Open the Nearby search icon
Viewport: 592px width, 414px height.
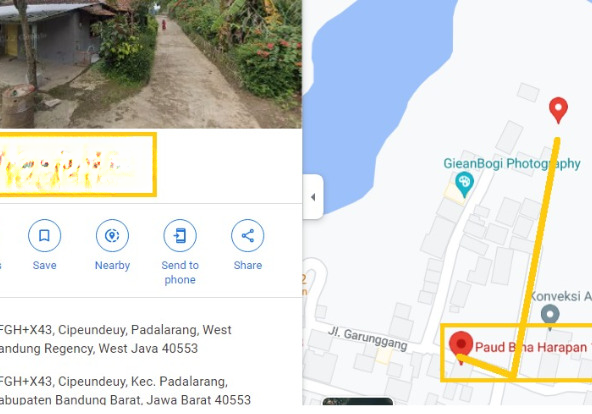click(x=112, y=235)
